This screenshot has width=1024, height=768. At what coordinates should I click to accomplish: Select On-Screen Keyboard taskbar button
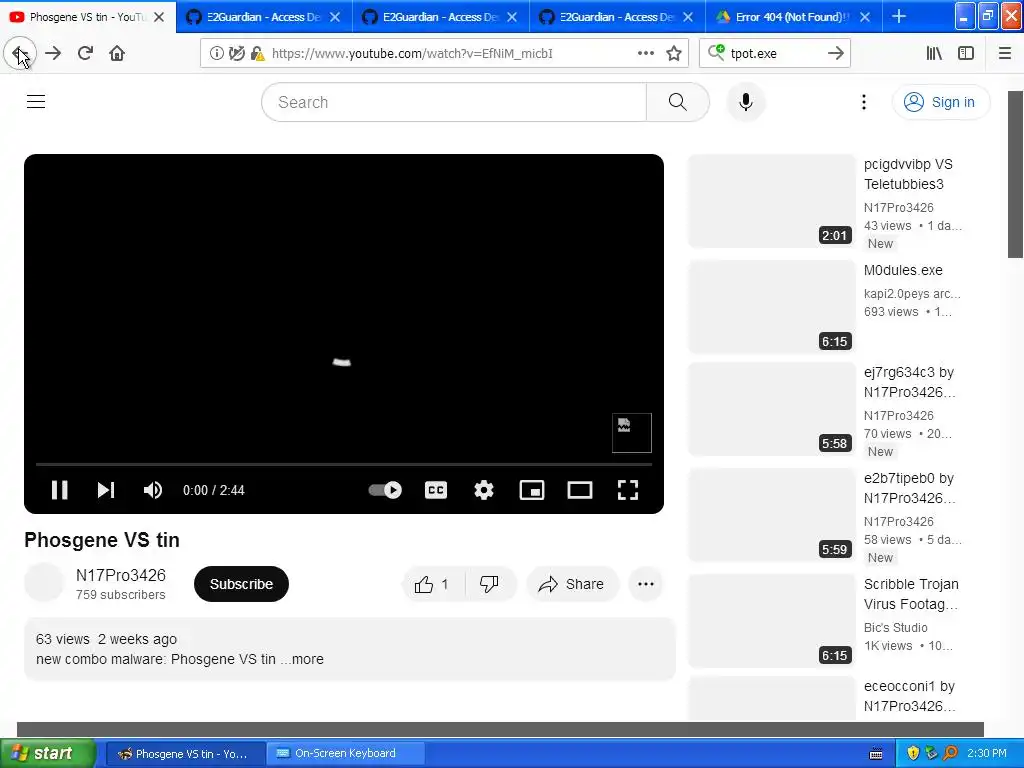[x=345, y=753]
